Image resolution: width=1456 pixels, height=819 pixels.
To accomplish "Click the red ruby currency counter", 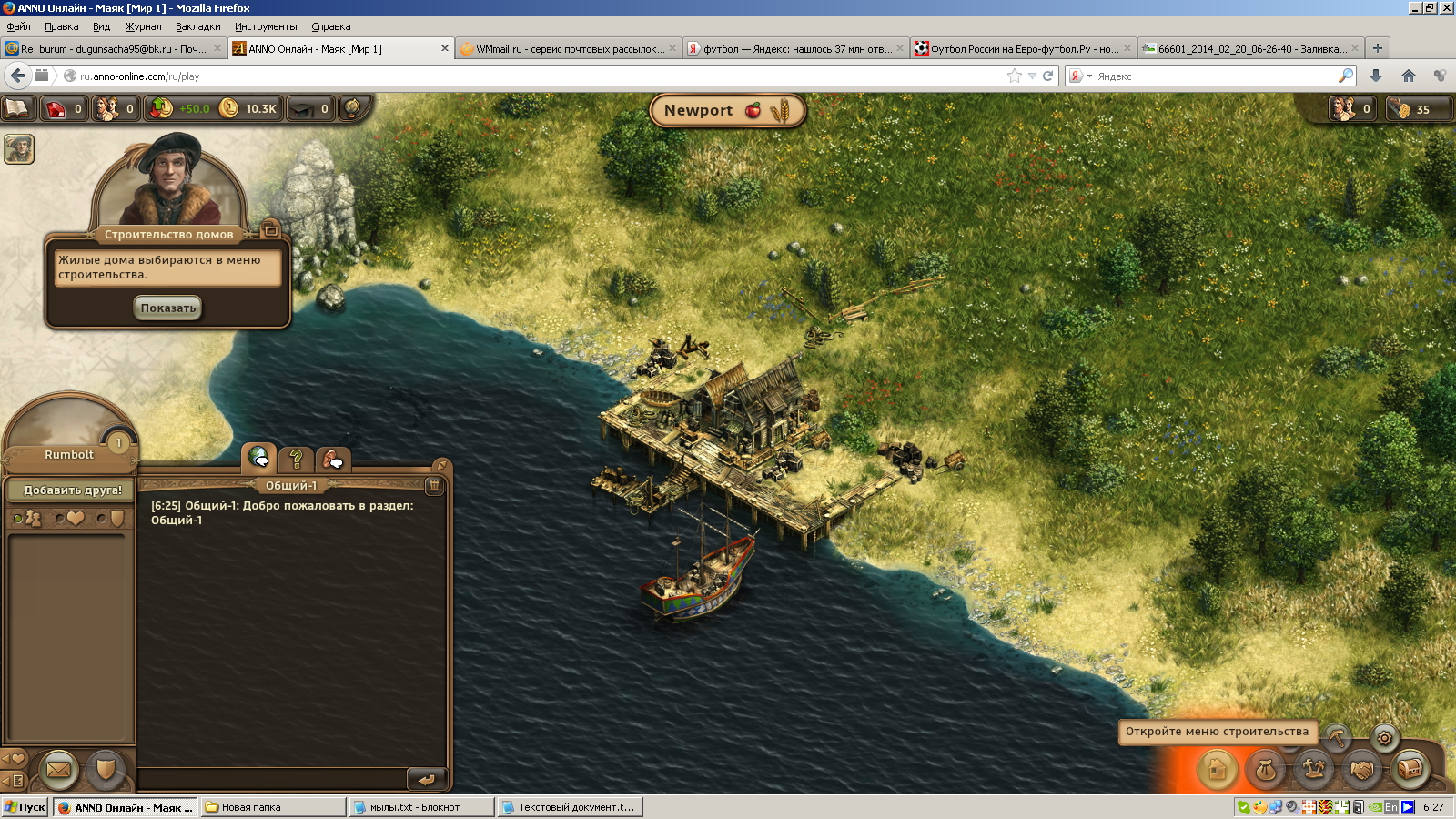I will tap(66, 109).
